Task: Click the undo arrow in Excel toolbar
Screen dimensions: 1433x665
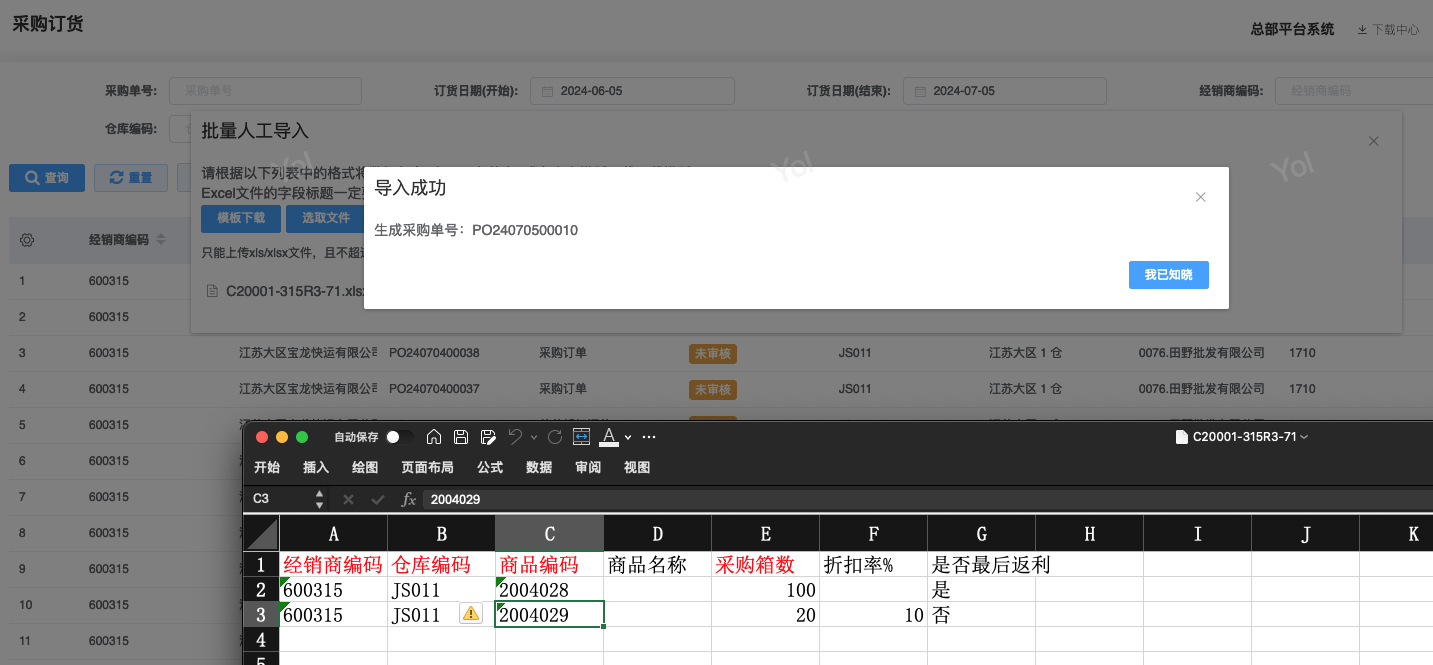Action: [x=515, y=437]
